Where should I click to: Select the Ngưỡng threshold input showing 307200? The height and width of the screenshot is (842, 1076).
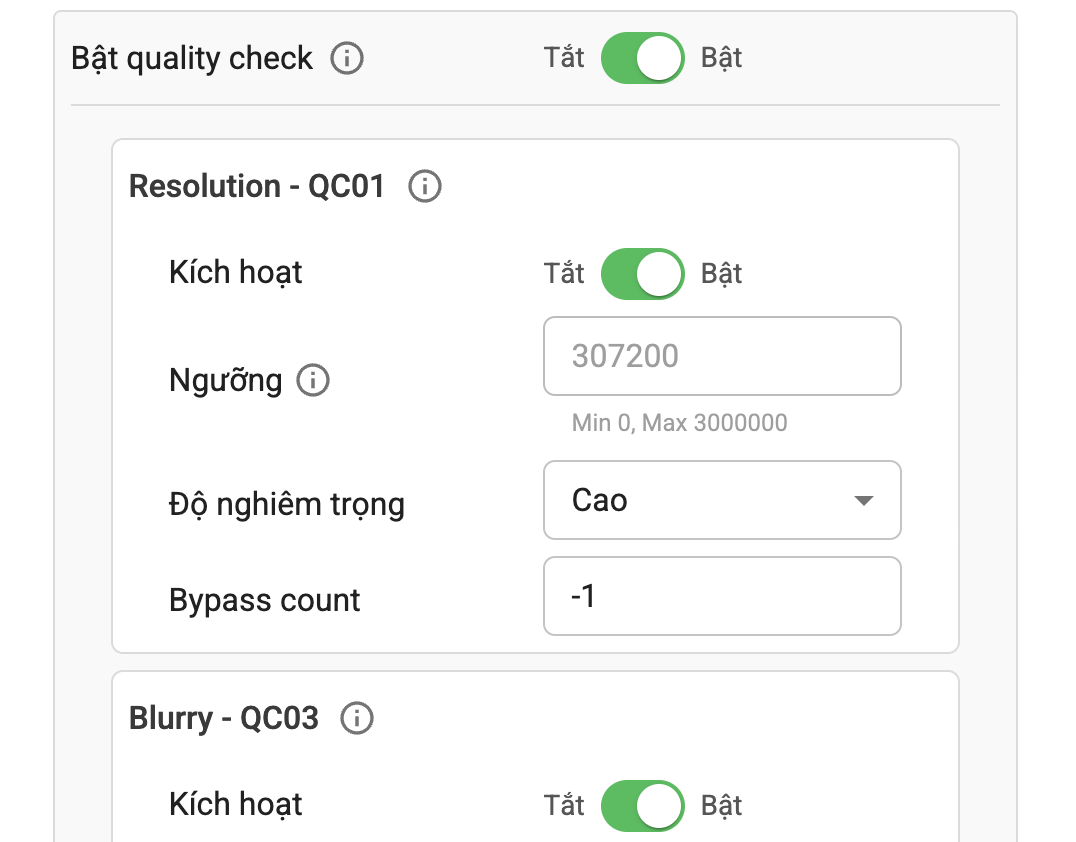click(722, 356)
